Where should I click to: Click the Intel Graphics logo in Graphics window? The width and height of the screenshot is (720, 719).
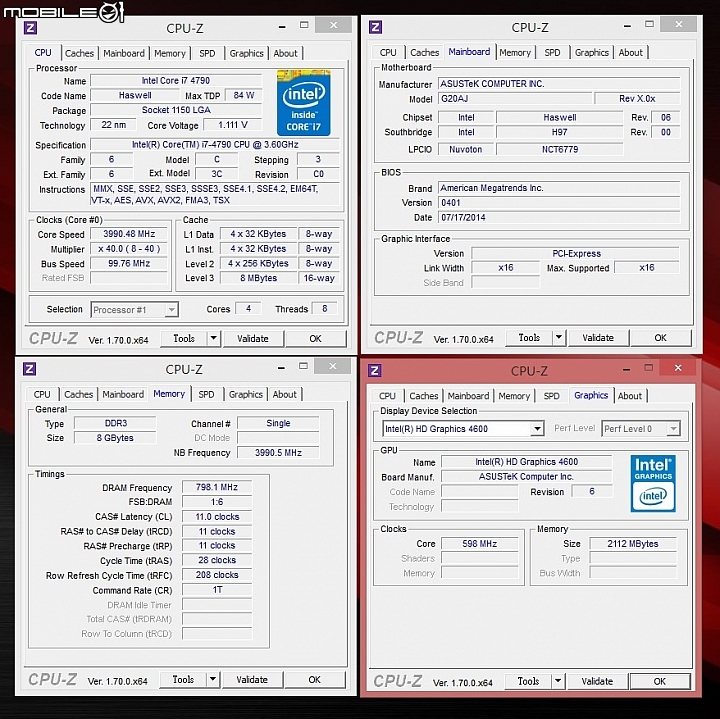652,483
